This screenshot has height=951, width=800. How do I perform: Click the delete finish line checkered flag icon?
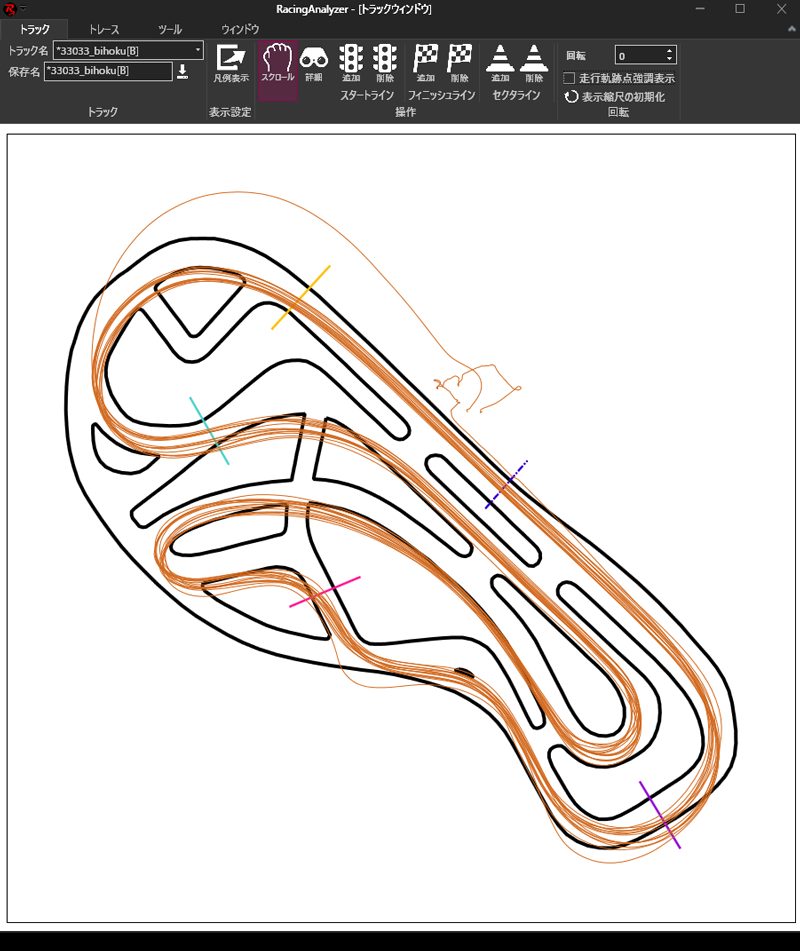tap(460, 62)
